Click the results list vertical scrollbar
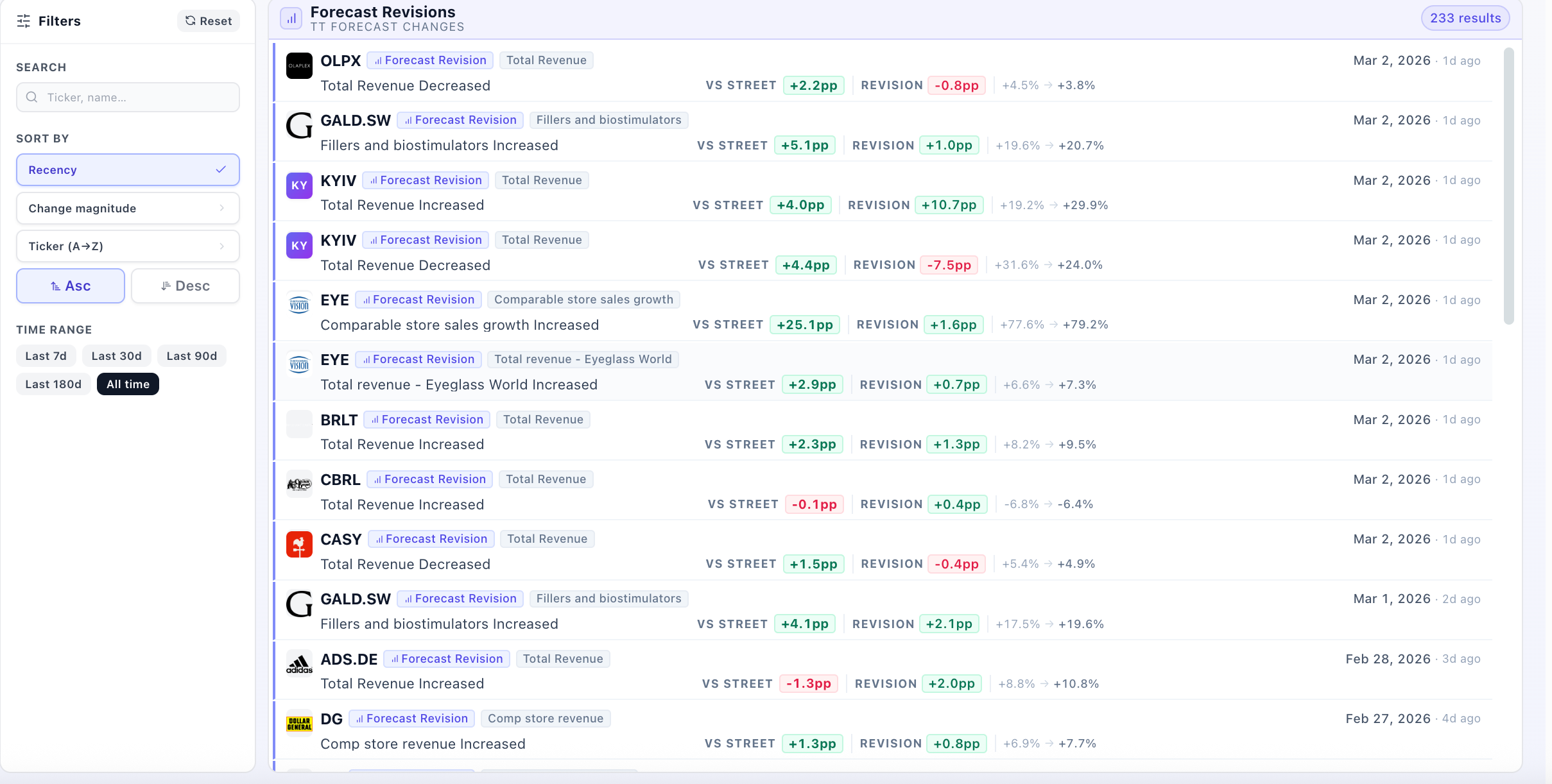The image size is (1552, 784). pyautogui.click(x=1508, y=186)
